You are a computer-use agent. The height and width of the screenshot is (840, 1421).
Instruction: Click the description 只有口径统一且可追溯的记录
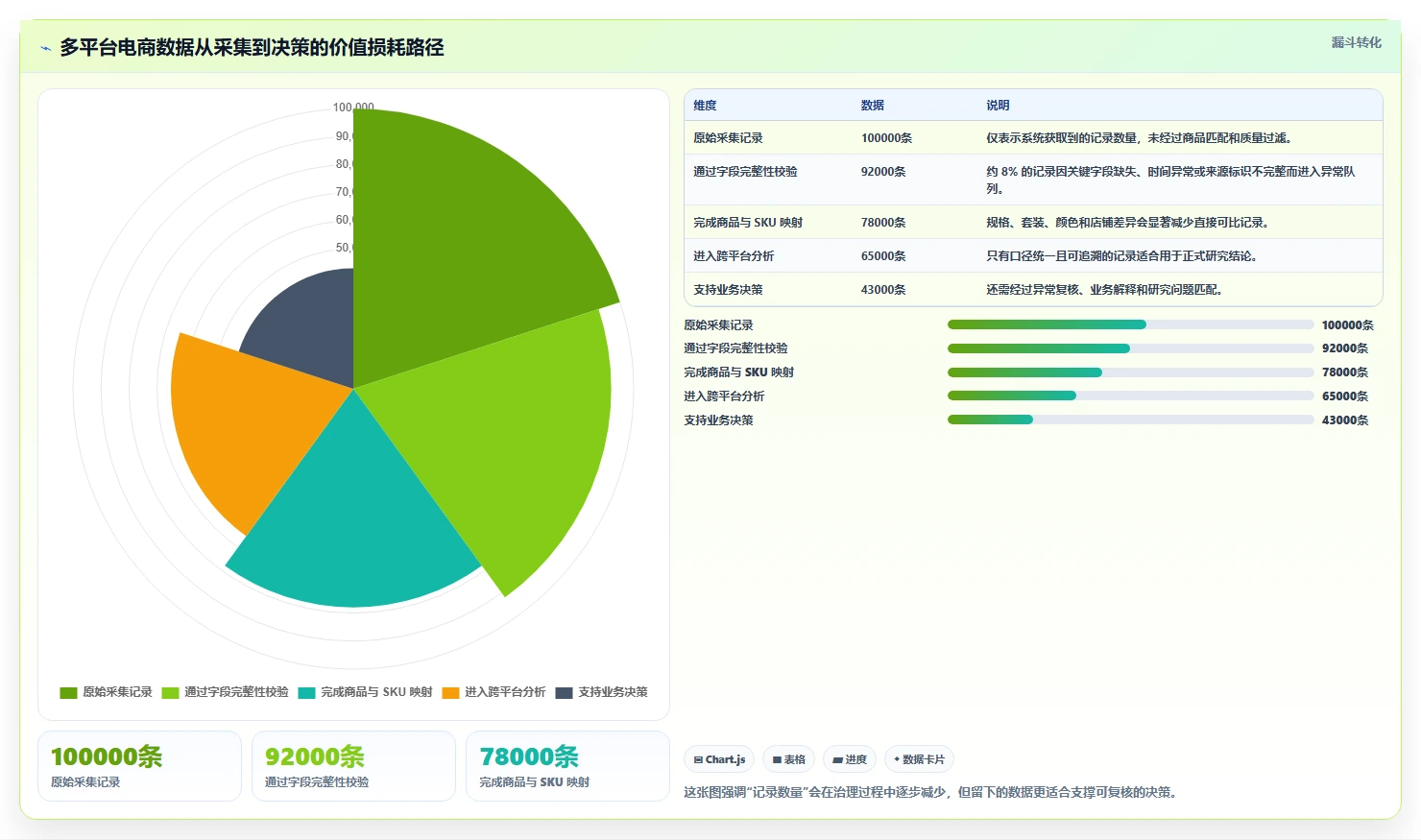click(1121, 256)
